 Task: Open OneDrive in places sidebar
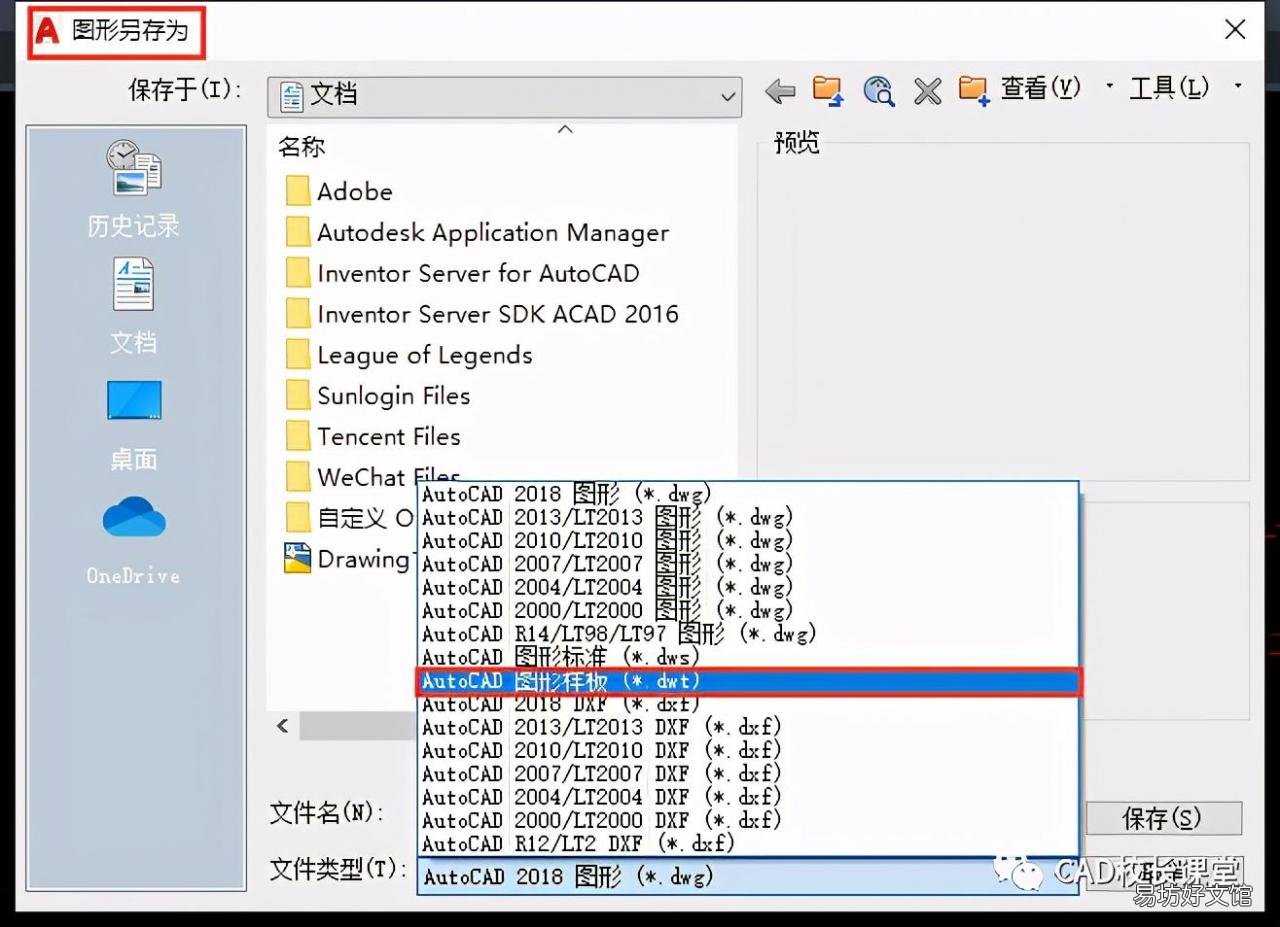coord(134,540)
